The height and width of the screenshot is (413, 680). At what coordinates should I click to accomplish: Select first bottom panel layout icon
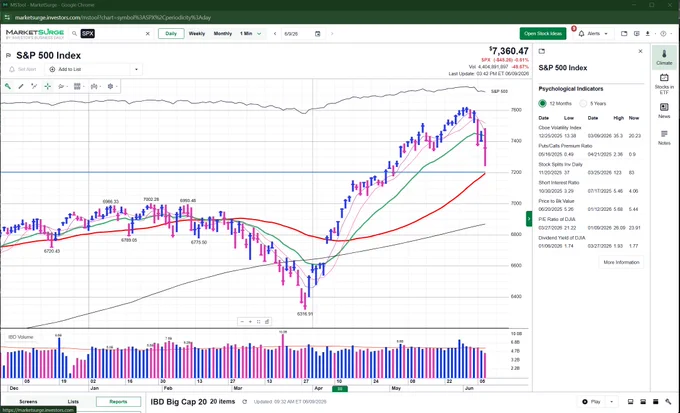pos(631,402)
